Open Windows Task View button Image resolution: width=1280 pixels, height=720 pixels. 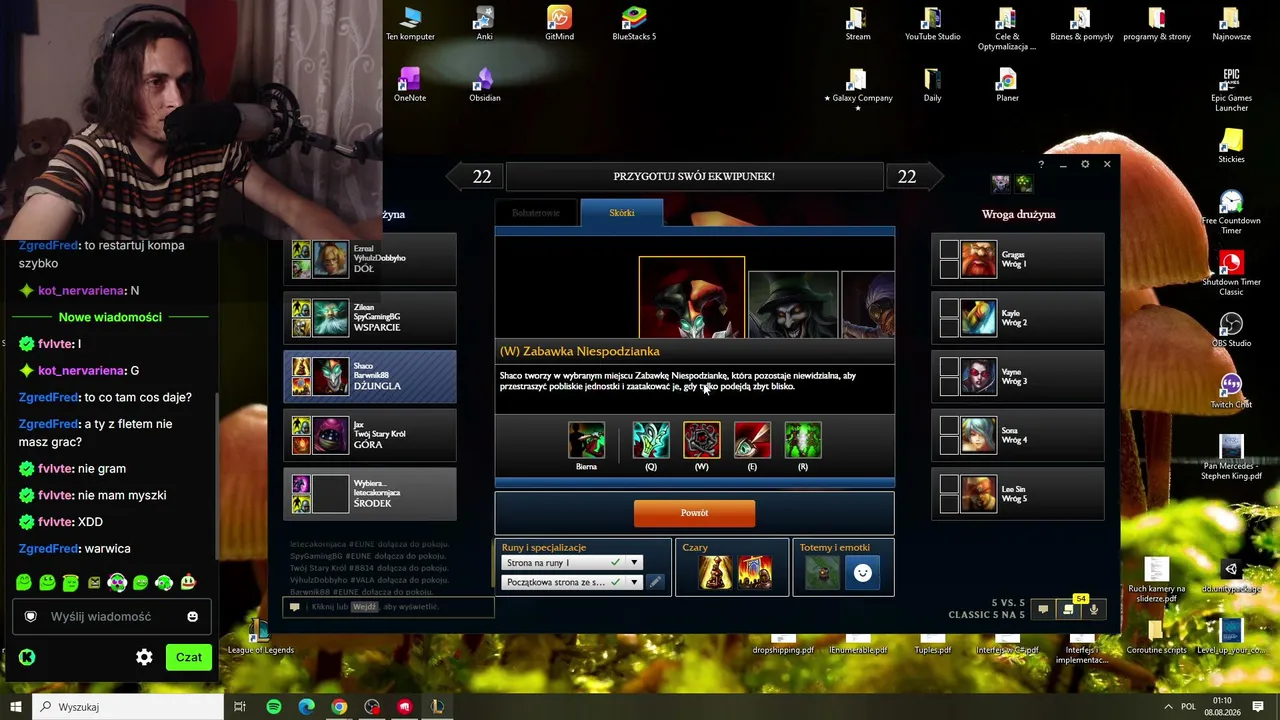240,707
